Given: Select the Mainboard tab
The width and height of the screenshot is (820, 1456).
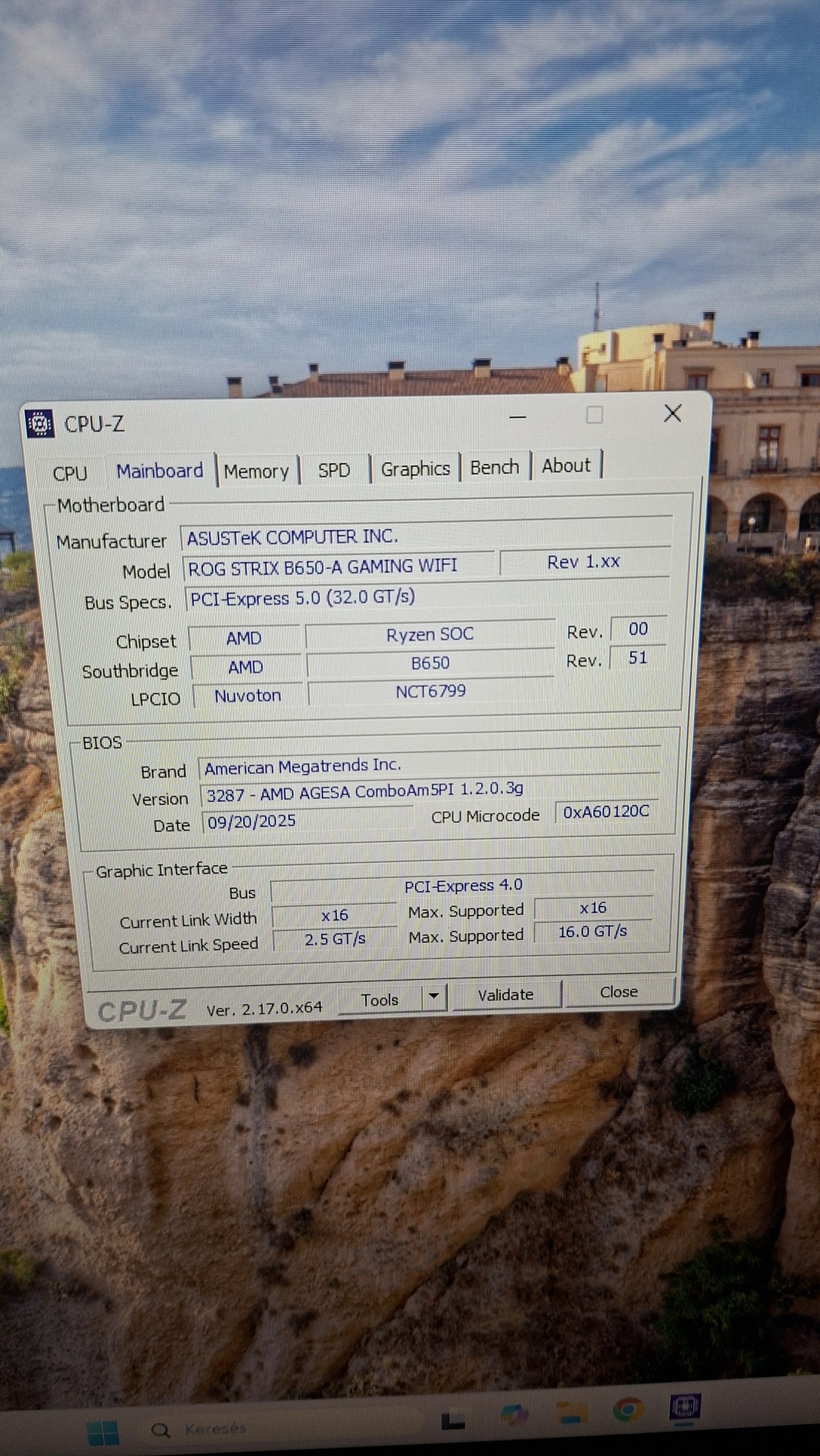Looking at the screenshot, I should coord(159,471).
